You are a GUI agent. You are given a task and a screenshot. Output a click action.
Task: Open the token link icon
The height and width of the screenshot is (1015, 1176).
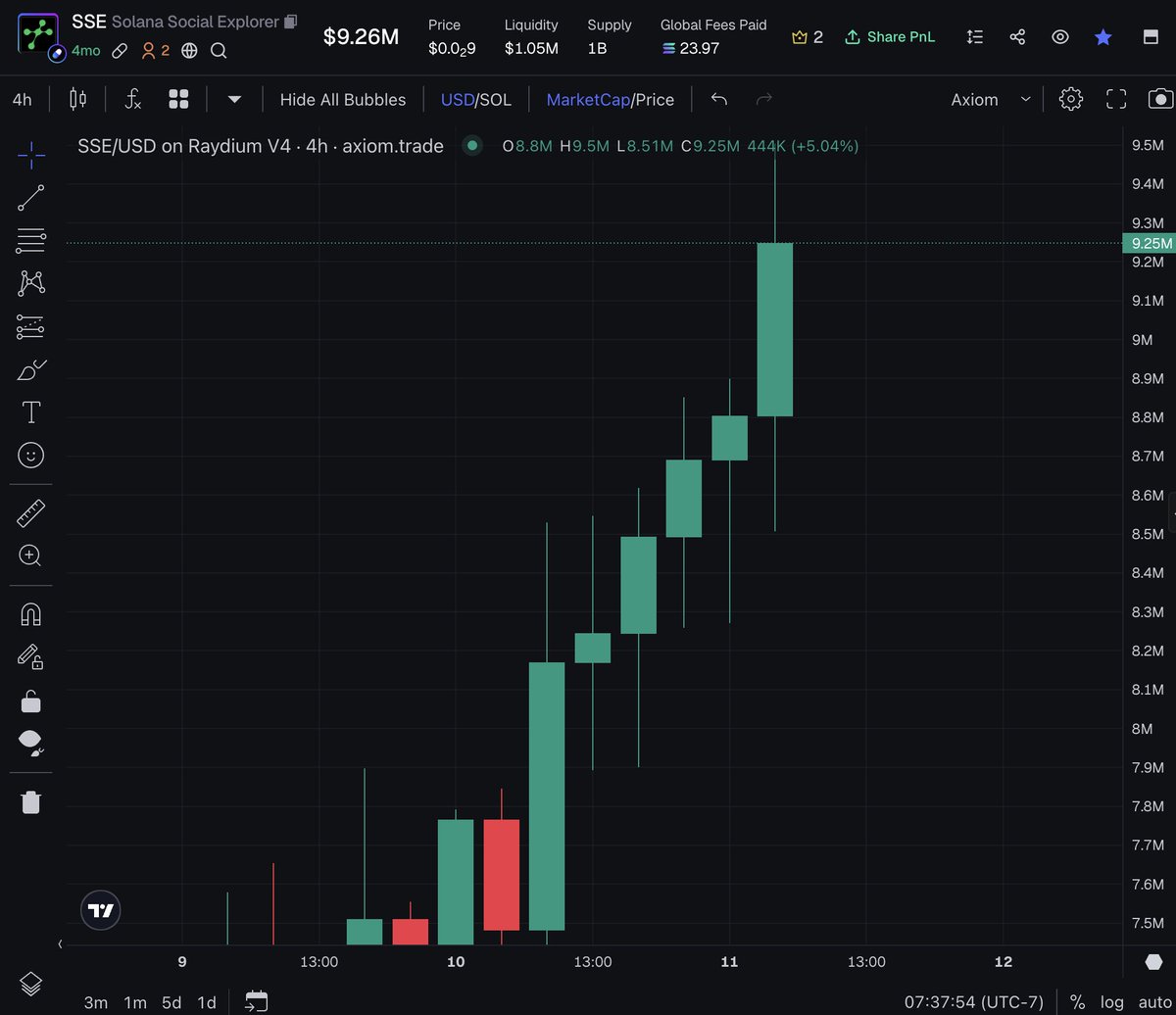click(120, 50)
